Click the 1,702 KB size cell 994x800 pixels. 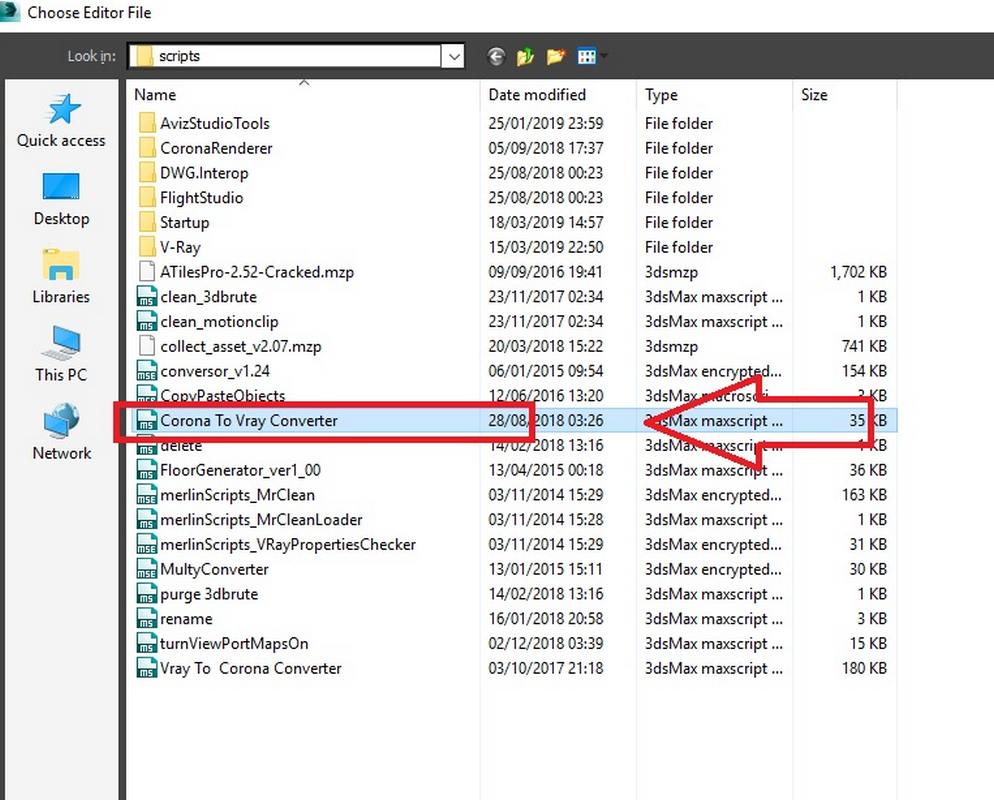pyautogui.click(x=858, y=271)
